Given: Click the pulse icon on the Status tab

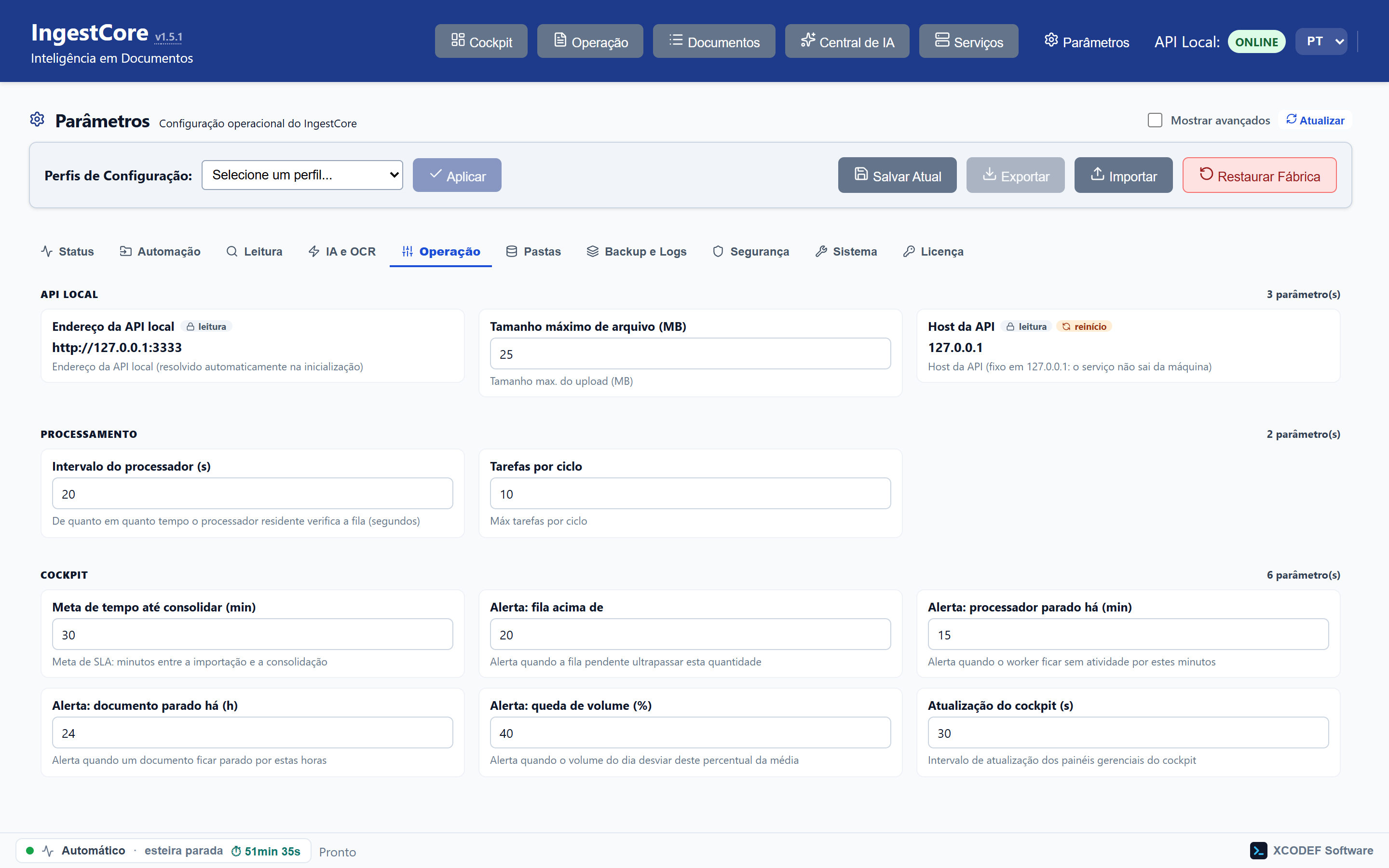Looking at the screenshot, I should pos(46,251).
